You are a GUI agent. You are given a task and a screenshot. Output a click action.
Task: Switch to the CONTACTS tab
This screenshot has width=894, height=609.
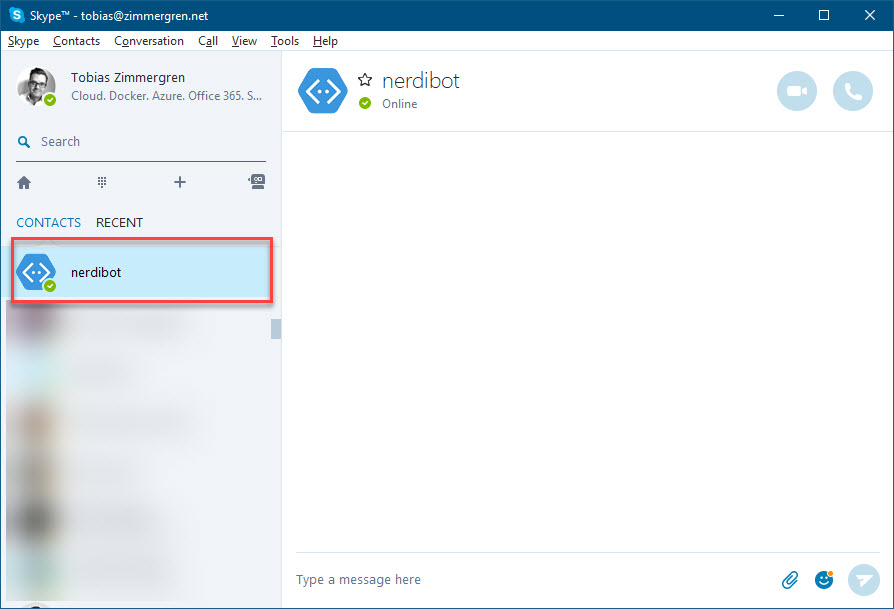coord(48,222)
